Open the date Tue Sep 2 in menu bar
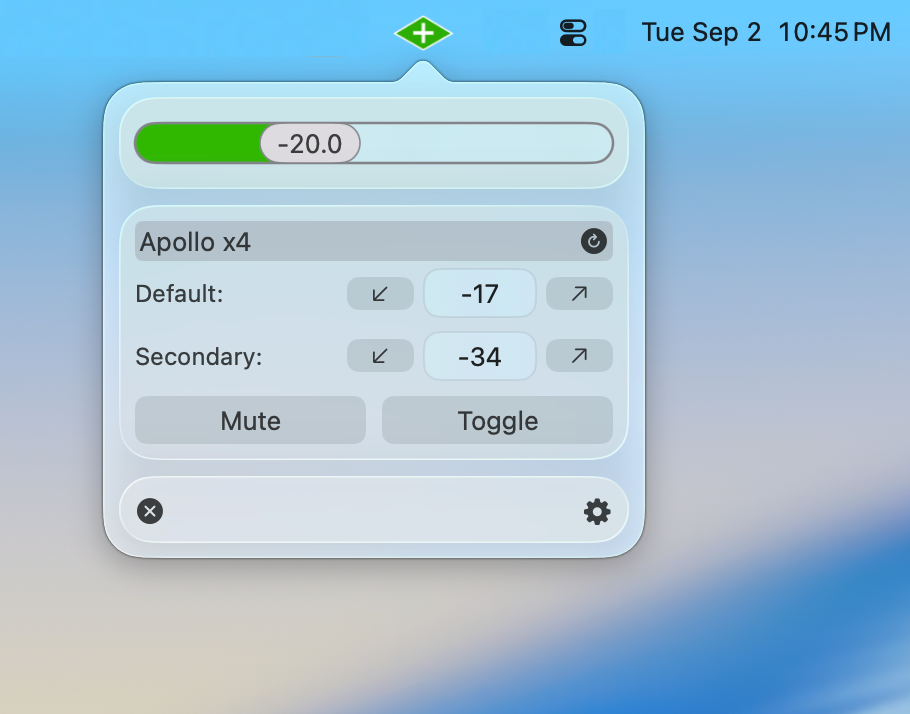910x714 pixels. [701, 32]
